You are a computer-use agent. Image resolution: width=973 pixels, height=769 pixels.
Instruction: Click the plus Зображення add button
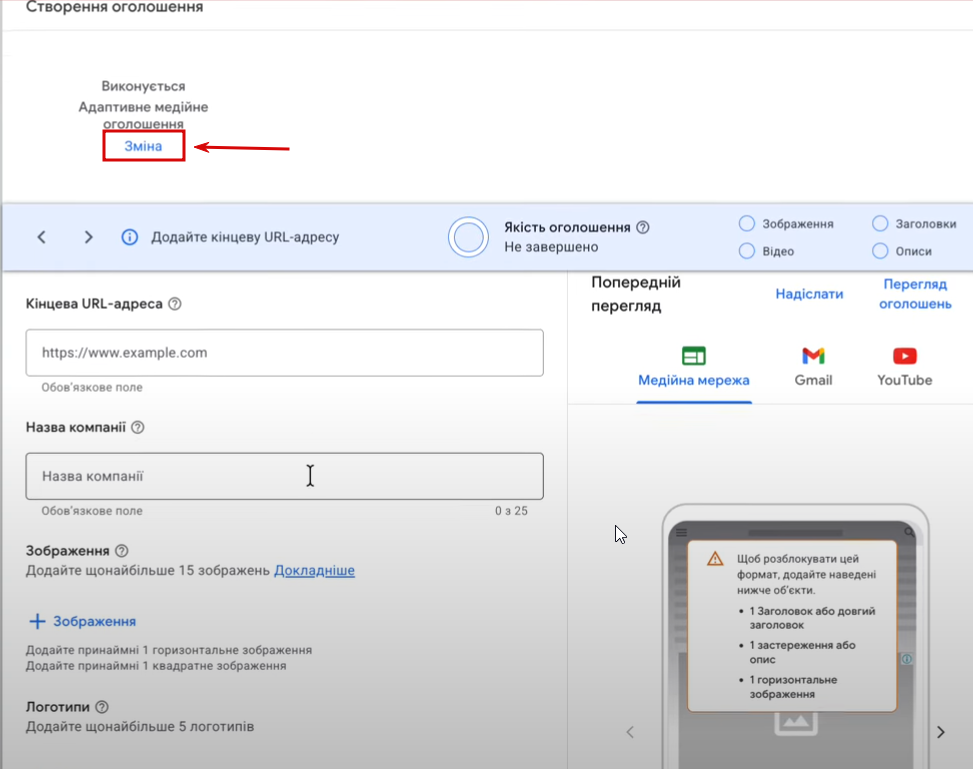[x=83, y=621]
